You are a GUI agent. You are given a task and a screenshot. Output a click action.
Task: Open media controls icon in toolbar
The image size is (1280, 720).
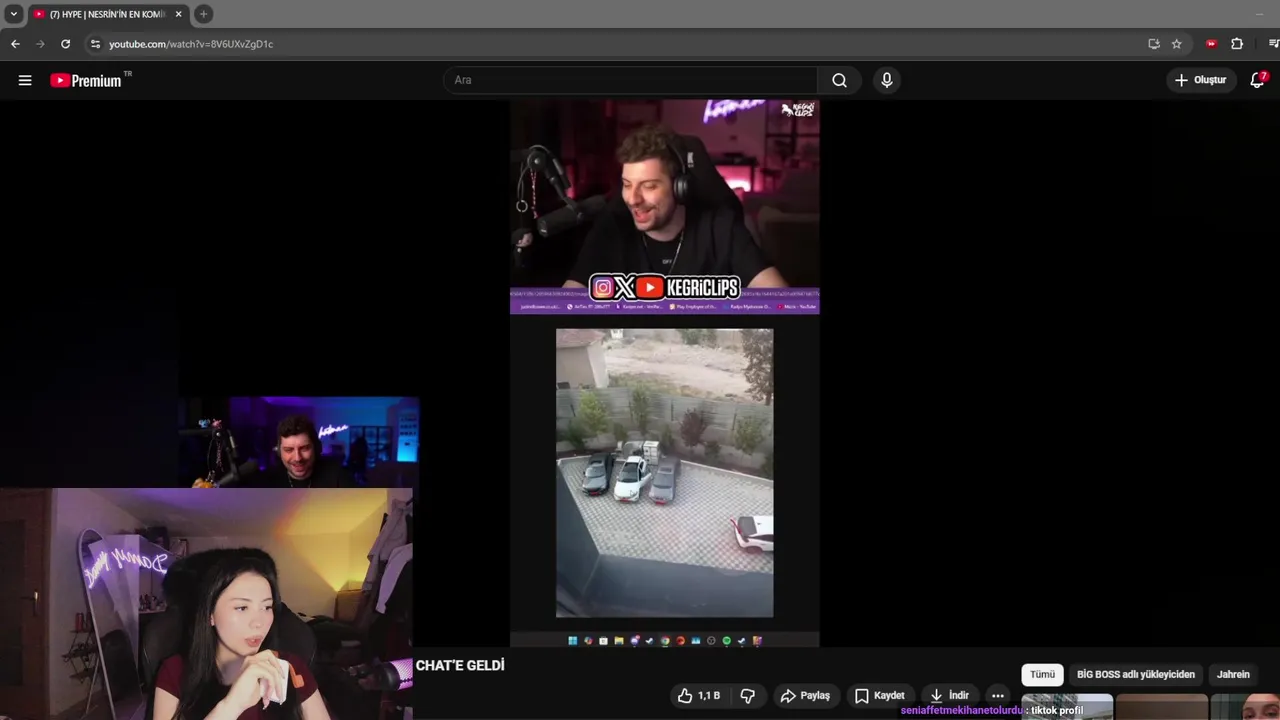click(x=1273, y=44)
